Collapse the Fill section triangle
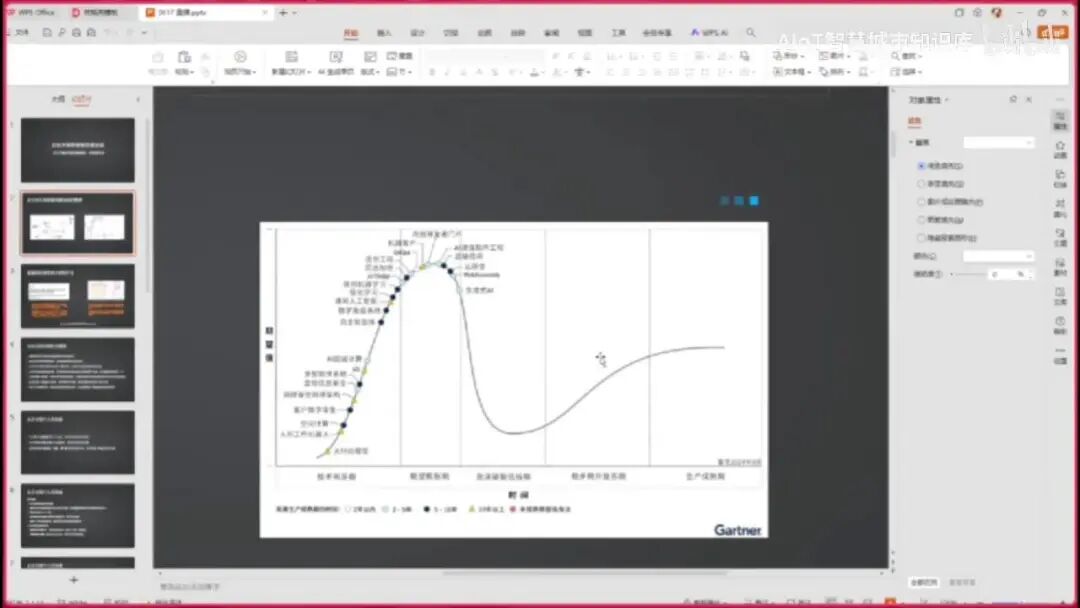 pos(911,143)
